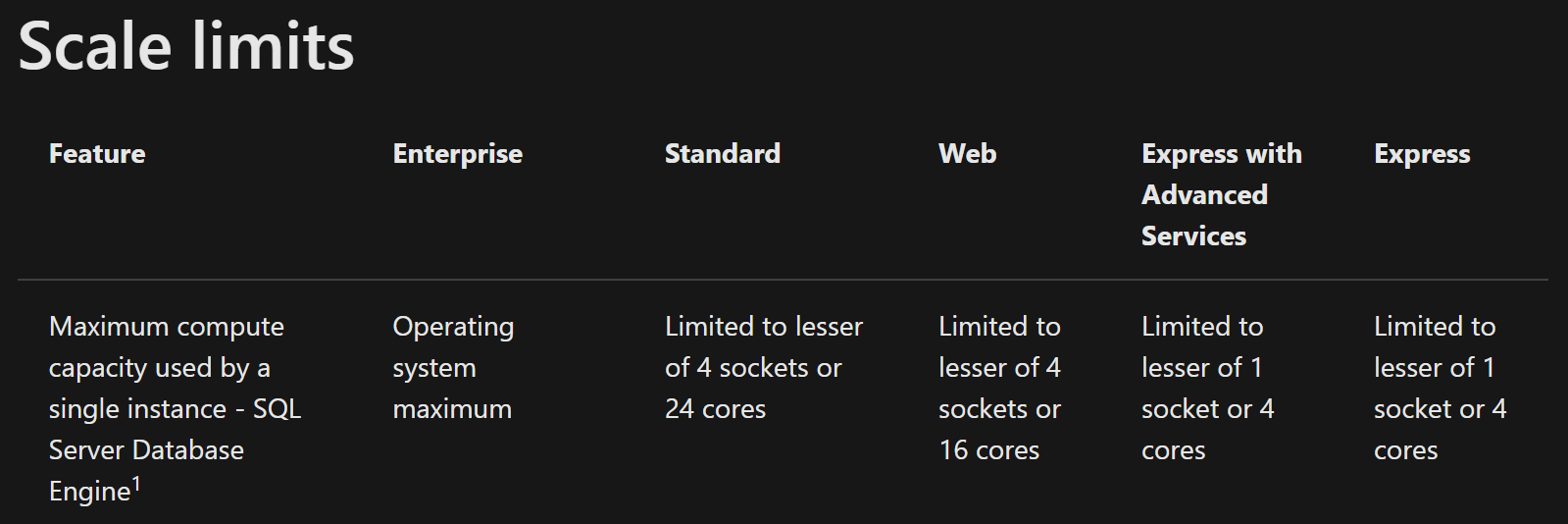Image resolution: width=1568 pixels, height=524 pixels.
Task: Select the rightmost Express edition limit cell
Action: 1439,388
